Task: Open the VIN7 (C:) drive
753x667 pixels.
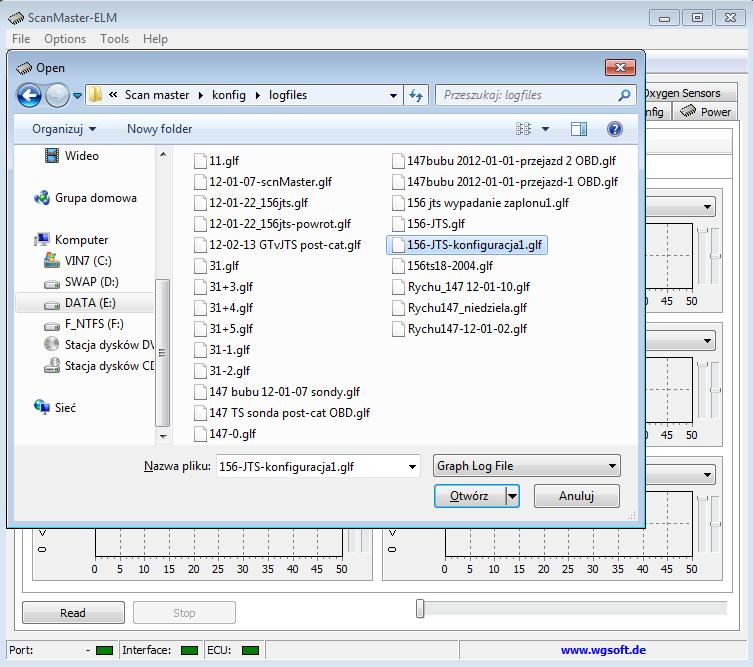Action: pyautogui.click(x=77, y=261)
